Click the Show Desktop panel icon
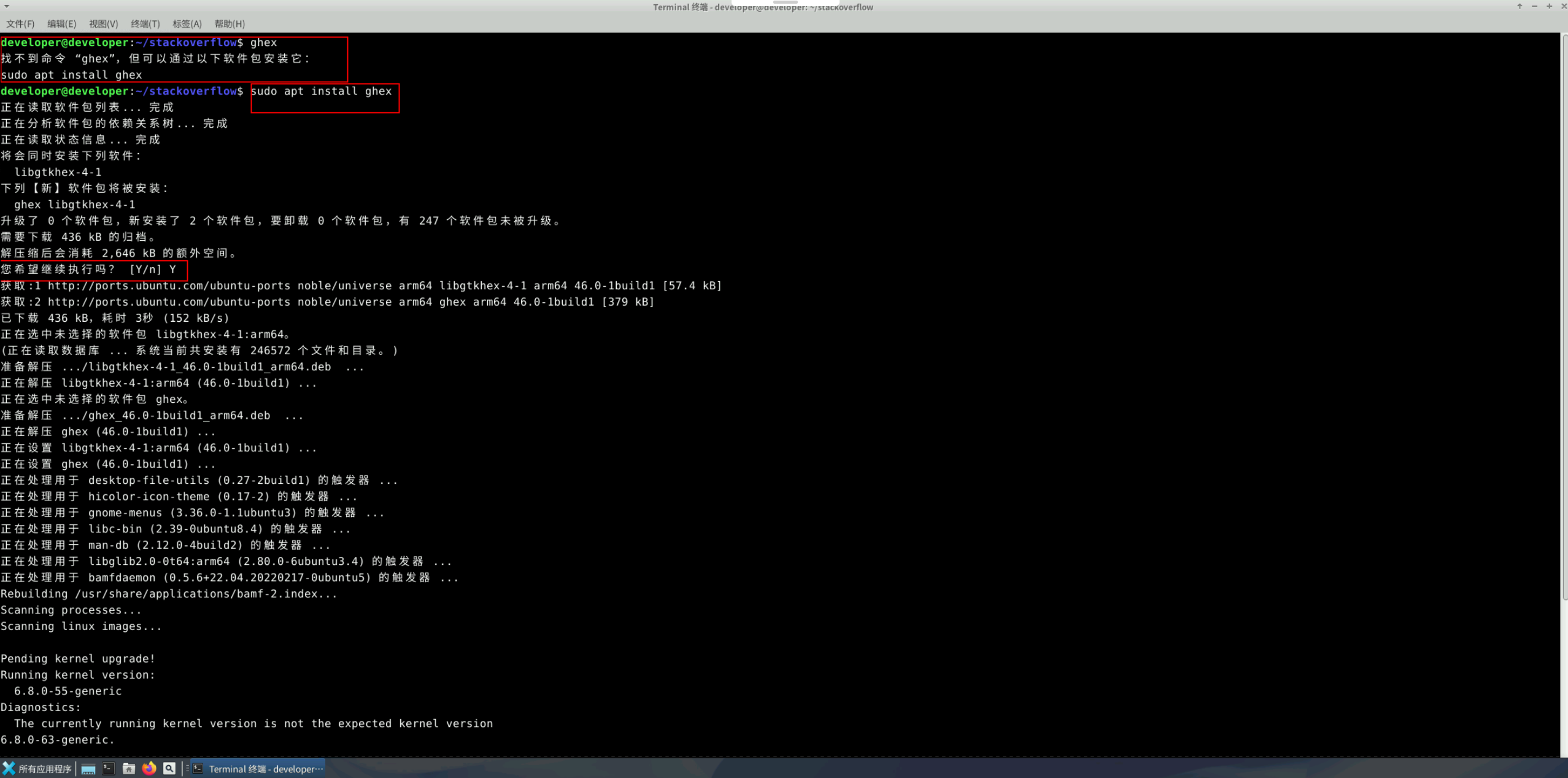The height and width of the screenshot is (778, 1568). tap(88, 769)
